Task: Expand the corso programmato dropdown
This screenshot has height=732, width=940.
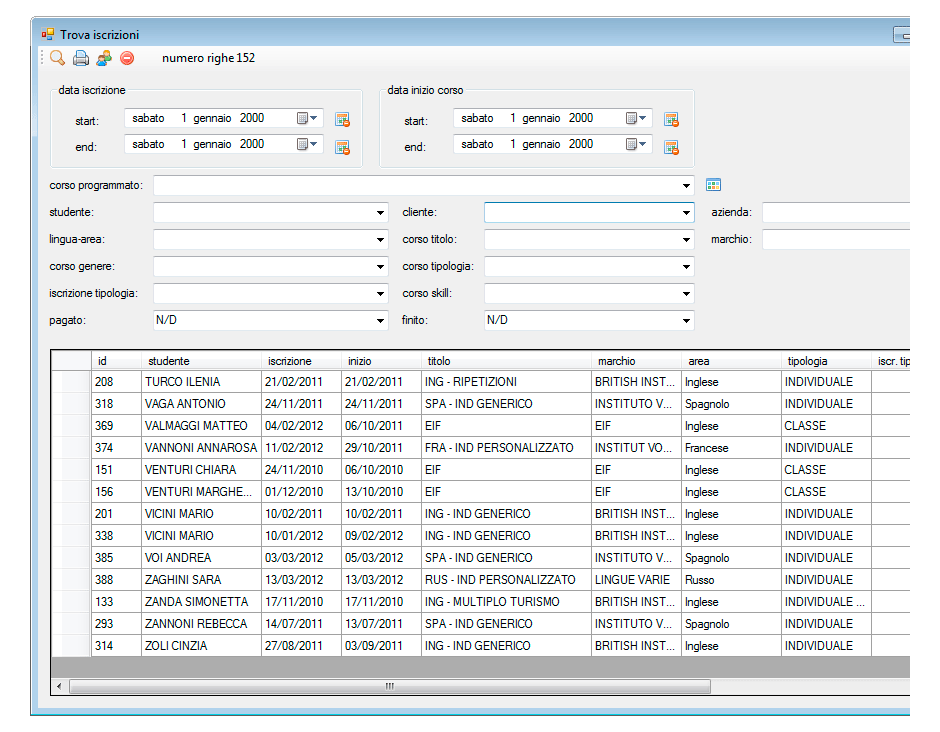Action: click(x=686, y=186)
